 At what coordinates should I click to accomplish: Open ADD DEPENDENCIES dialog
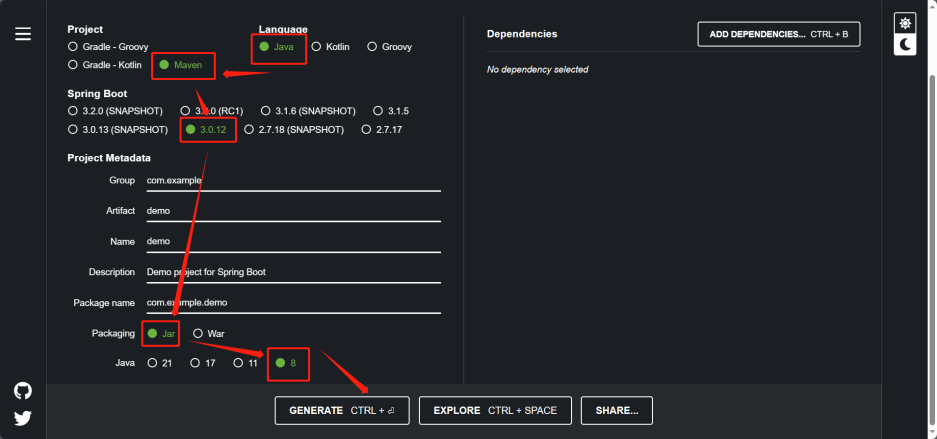(x=779, y=34)
